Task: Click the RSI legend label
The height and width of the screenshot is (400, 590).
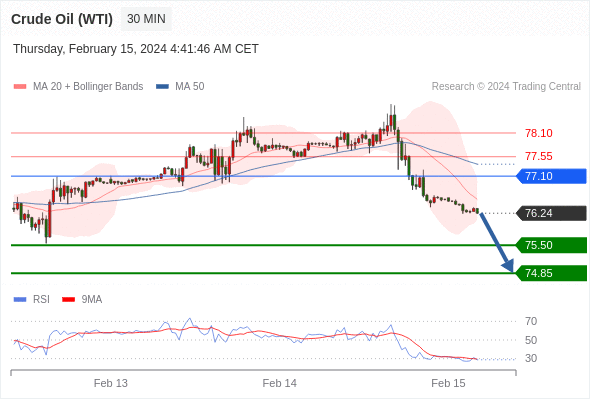Action: coord(41,300)
